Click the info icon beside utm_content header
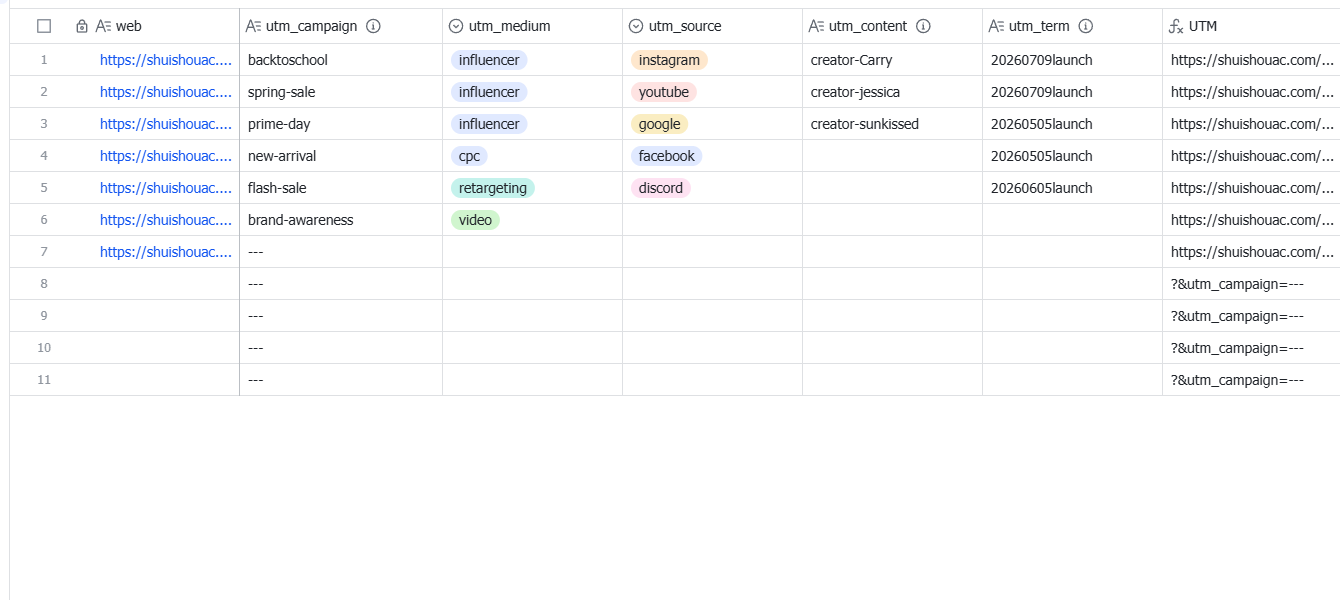Viewport: 1340px width, 600px height. tap(924, 27)
